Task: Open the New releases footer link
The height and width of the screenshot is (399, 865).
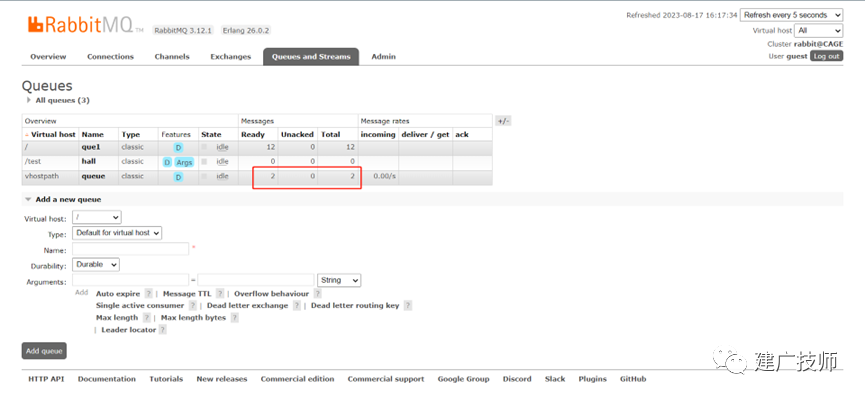Action: click(222, 379)
